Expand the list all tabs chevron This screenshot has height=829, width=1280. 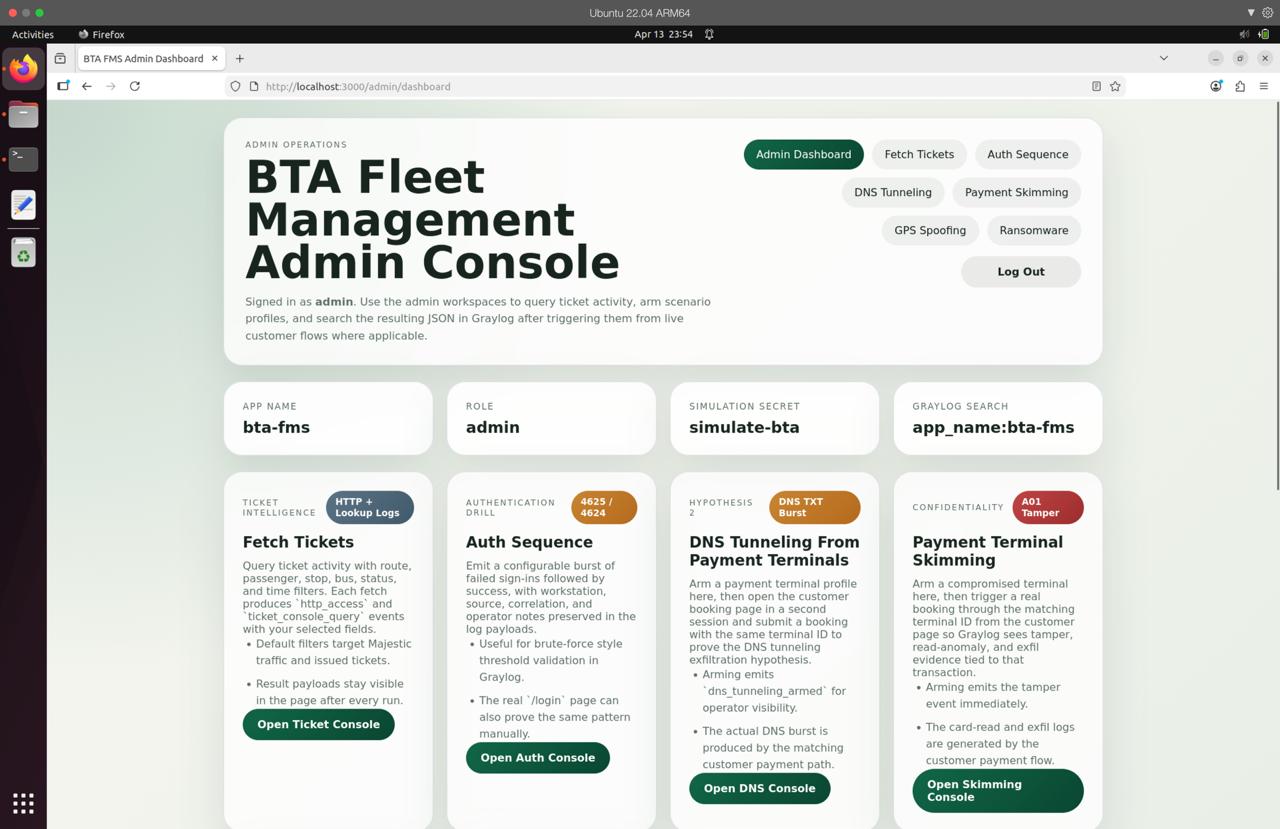pyautogui.click(x=1163, y=58)
